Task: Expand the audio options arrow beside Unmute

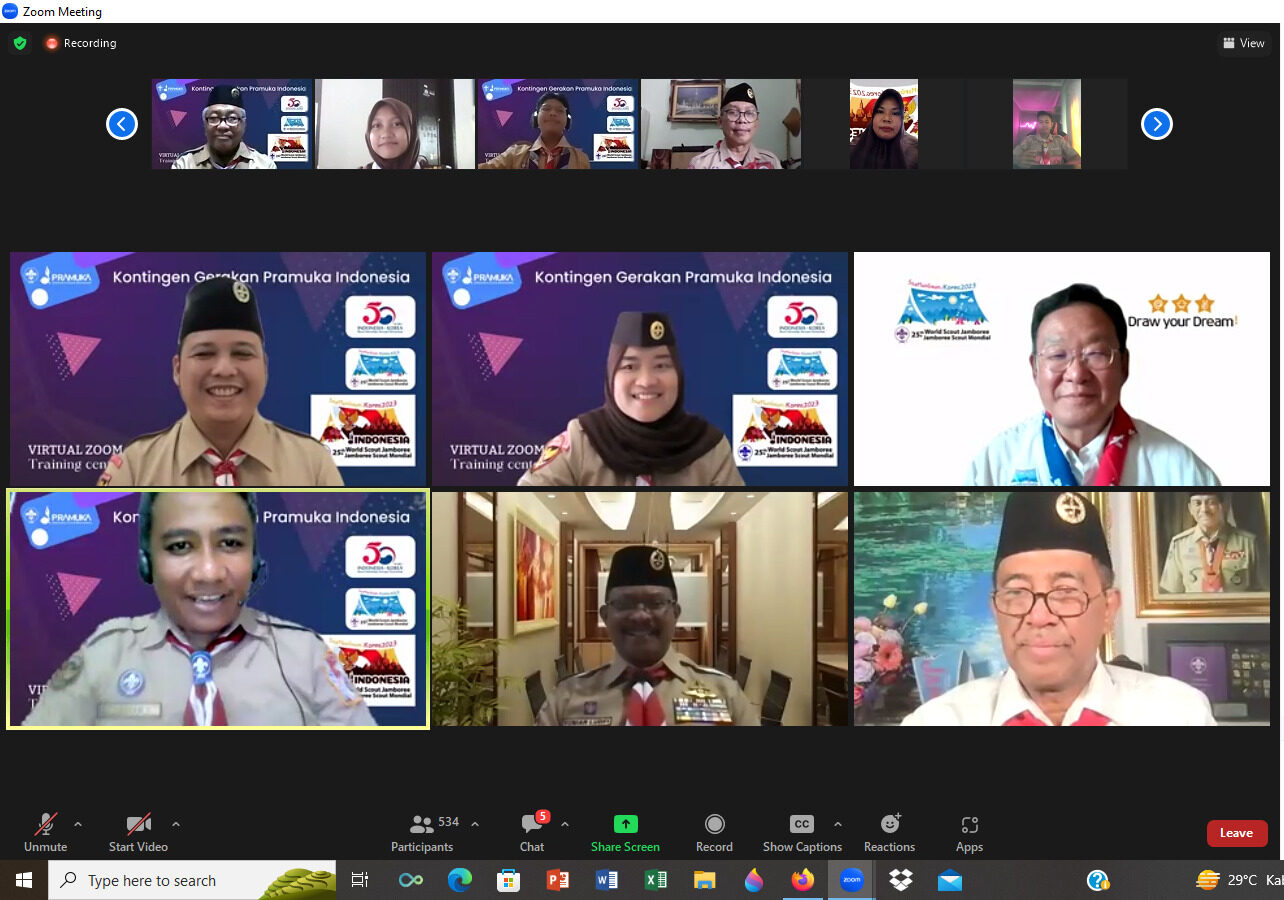Action: [78, 824]
